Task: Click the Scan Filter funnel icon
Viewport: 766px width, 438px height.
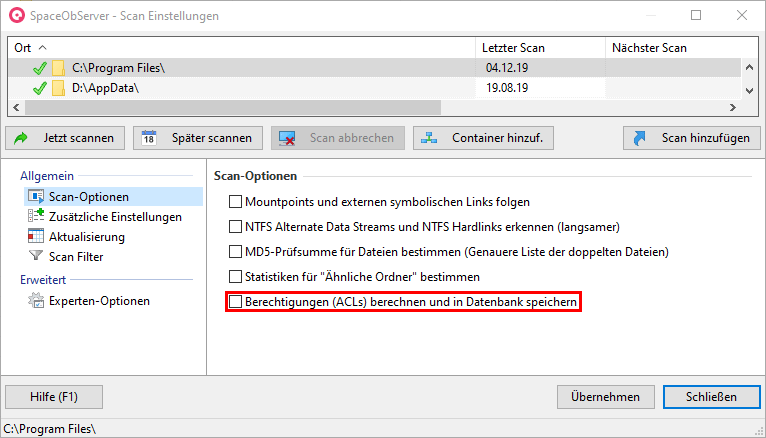Action: (36, 255)
